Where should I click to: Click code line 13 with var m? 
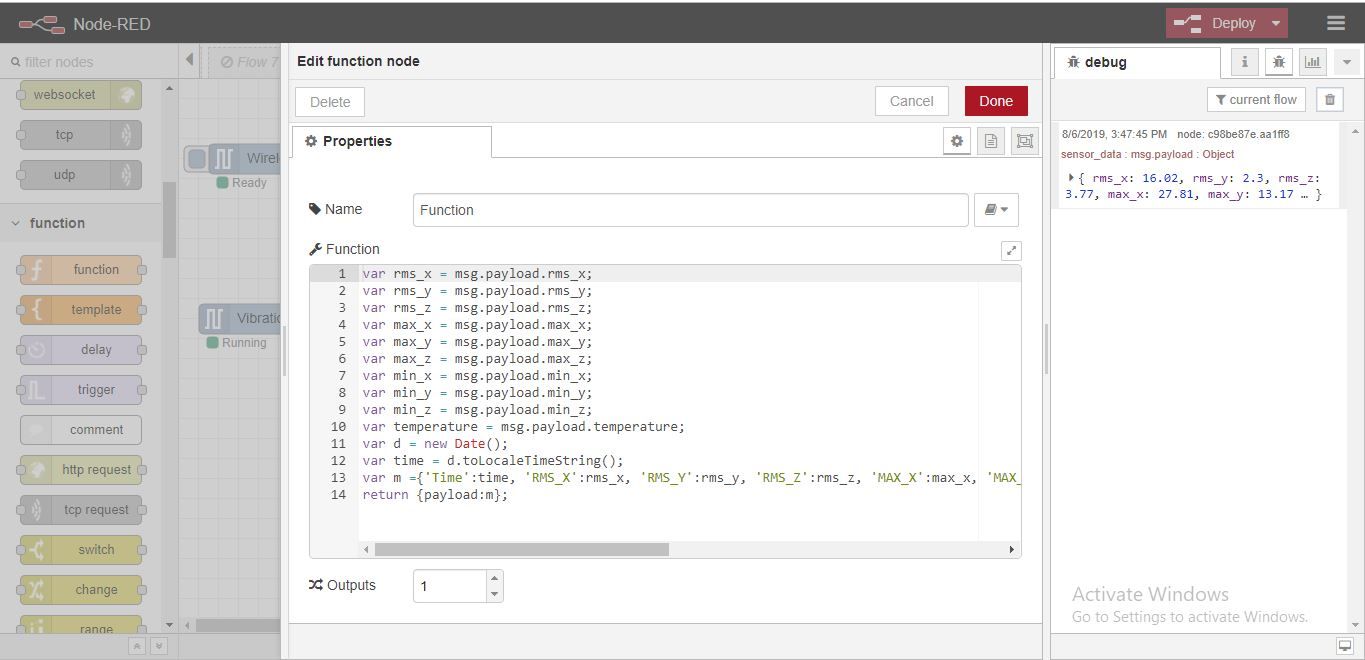coord(690,478)
